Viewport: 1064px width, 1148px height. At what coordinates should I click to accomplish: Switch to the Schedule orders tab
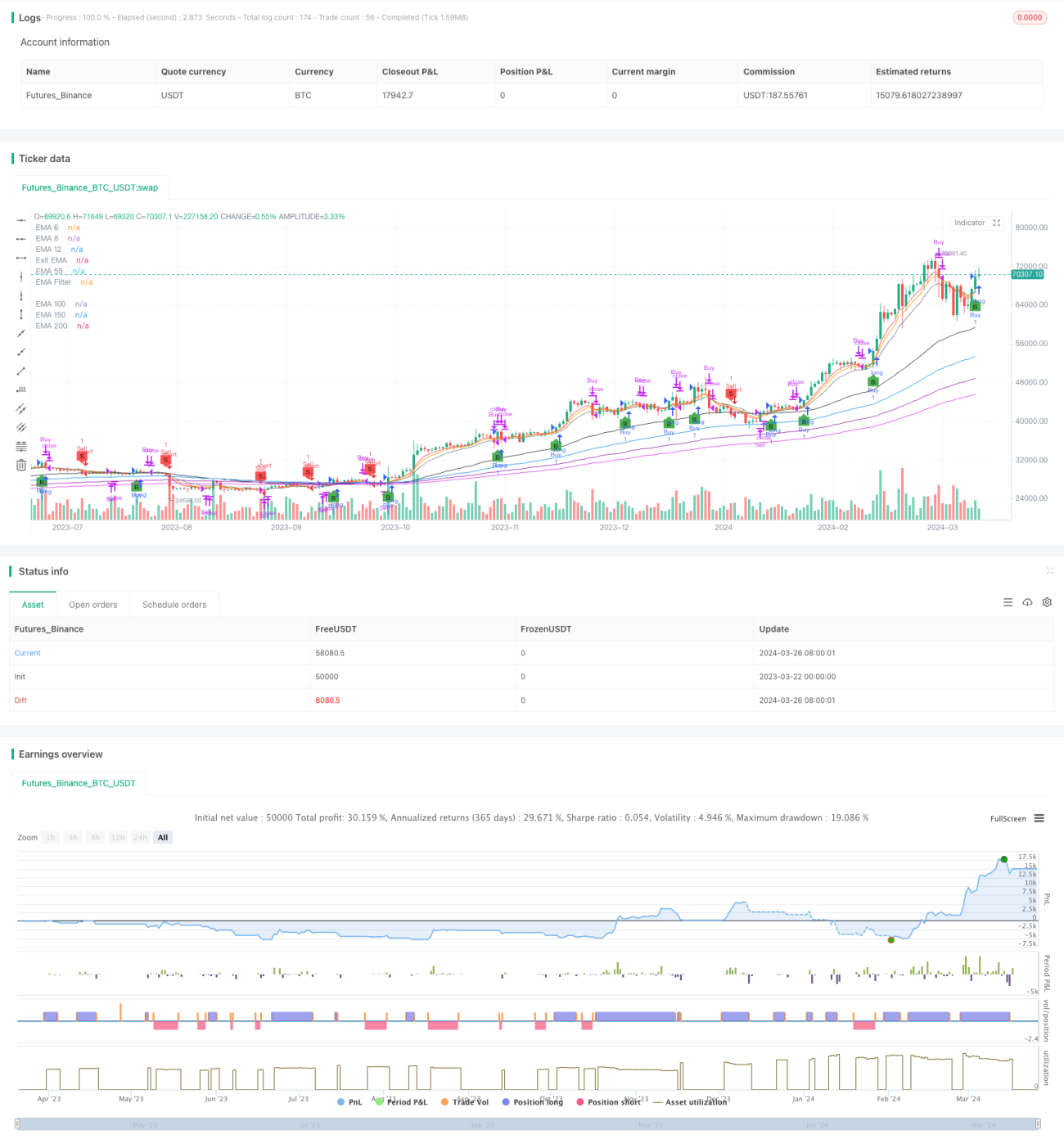pyautogui.click(x=174, y=605)
